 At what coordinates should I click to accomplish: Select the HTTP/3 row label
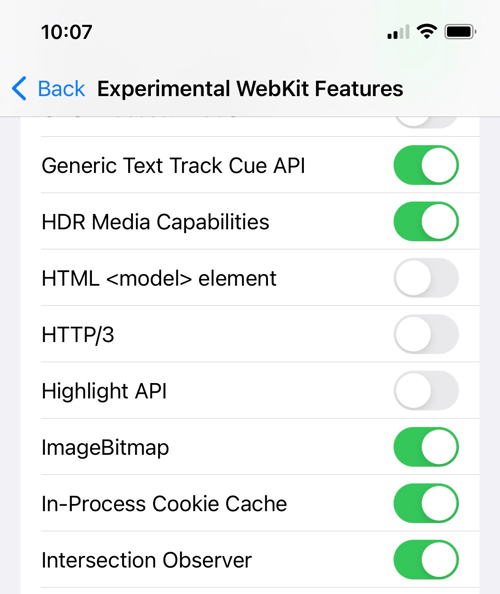[78, 335]
